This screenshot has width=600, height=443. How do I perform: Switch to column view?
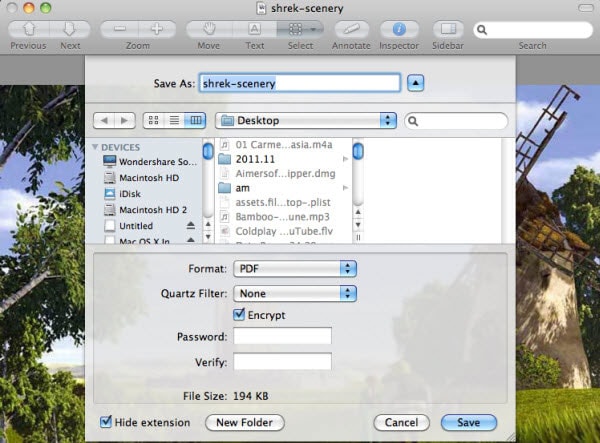point(195,121)
